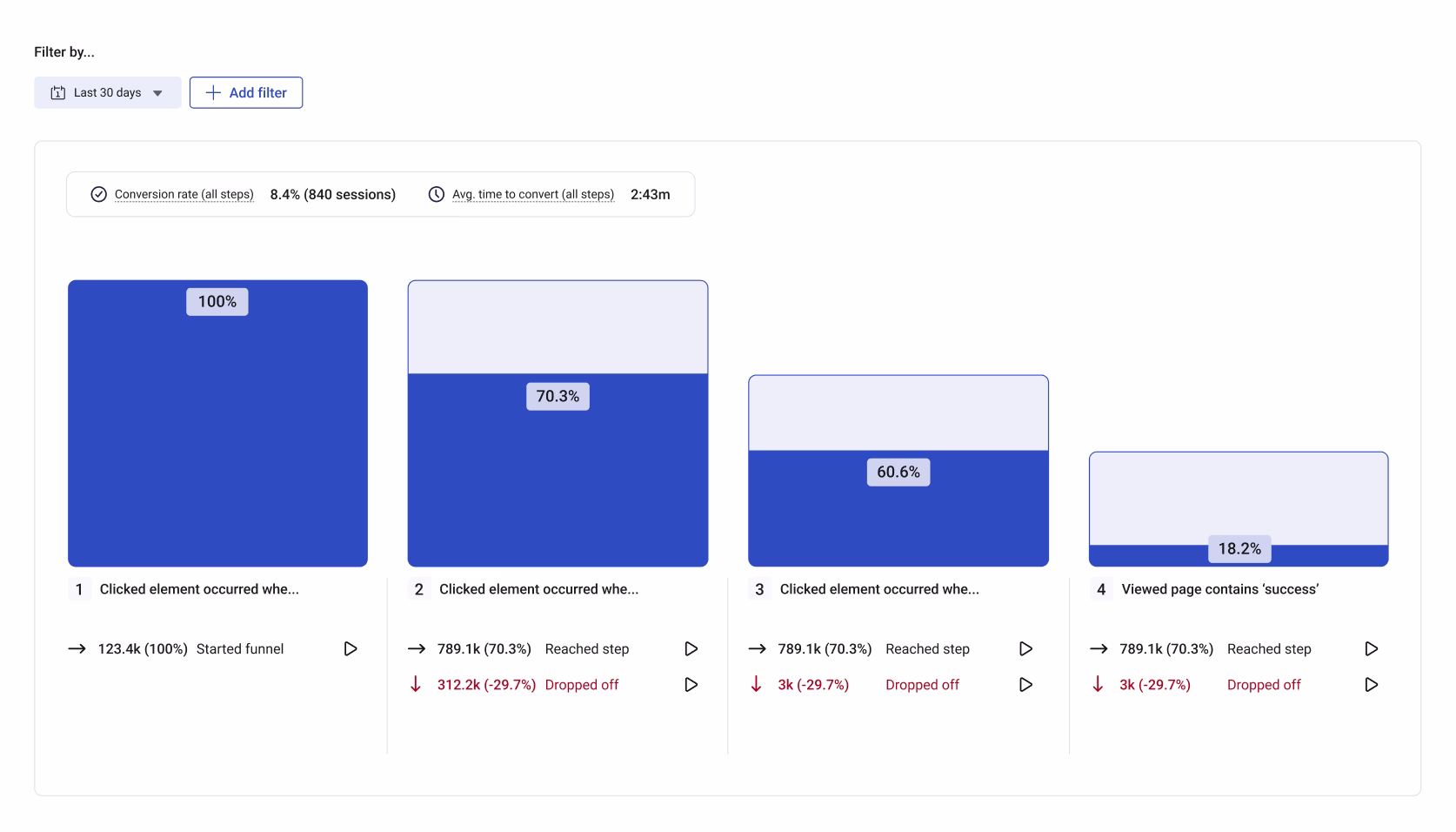Click the checkmark circle icon beside Conversion rate
The image size is (1456, 832).
click(99, 194)
